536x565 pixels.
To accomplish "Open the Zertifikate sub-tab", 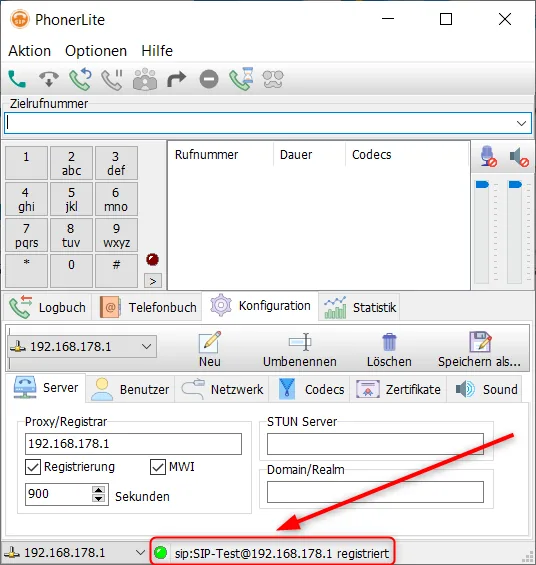I will tap(398, 389).
